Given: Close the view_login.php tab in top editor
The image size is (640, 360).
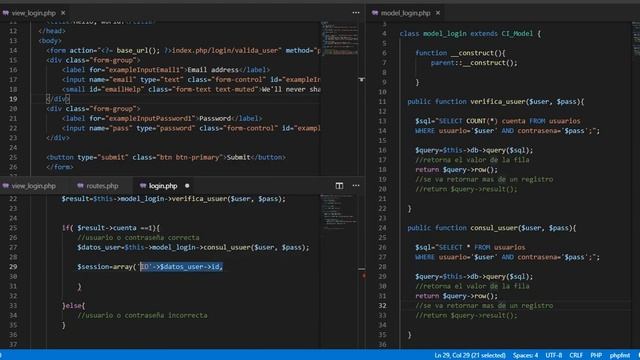Looking at the screenshot, I should [63, 13].
